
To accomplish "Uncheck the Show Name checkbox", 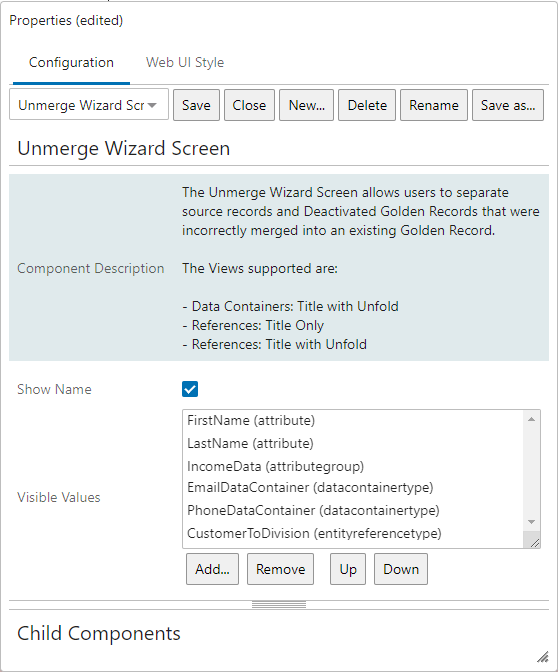I will pos(190,389).
